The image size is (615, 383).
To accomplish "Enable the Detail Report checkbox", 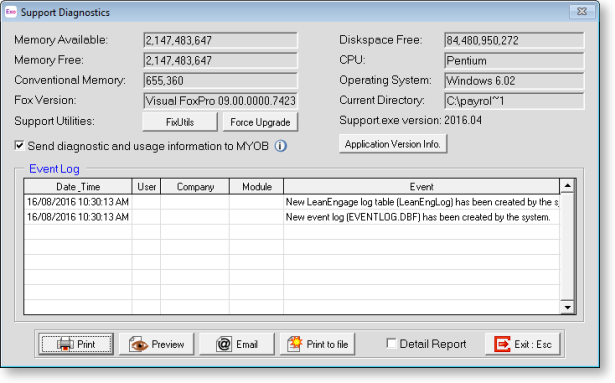I will coord(391,343).
